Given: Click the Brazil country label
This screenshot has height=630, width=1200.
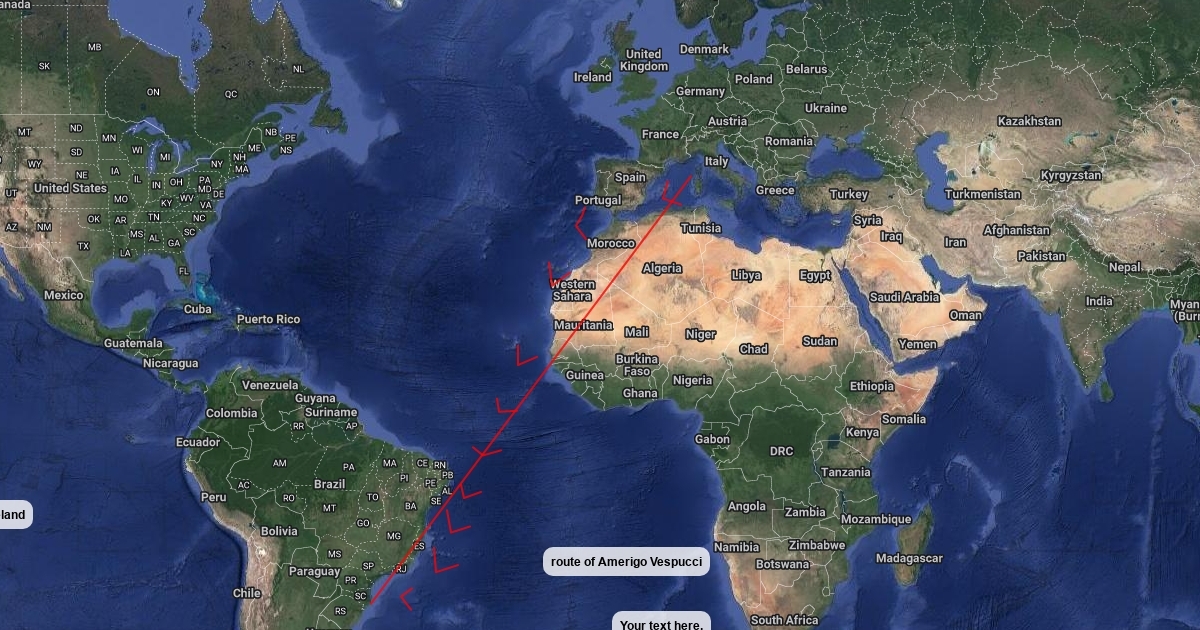Looking at the screenshot, I should [330, 484].
